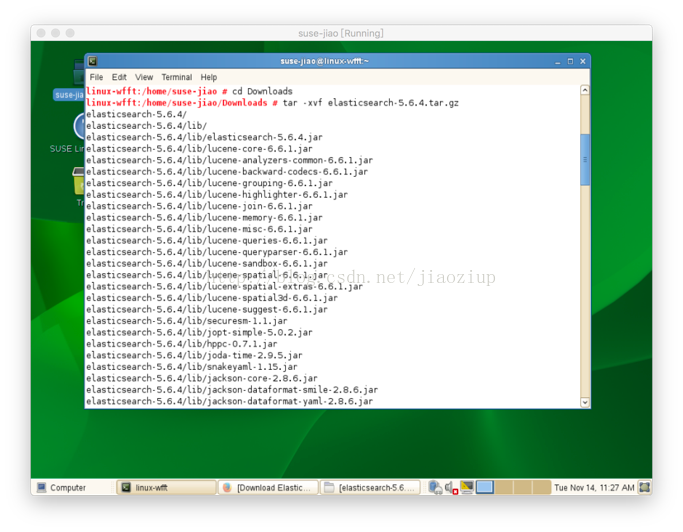Click line ending 'securesm-1.1.jar'

[x=187, y=321]
